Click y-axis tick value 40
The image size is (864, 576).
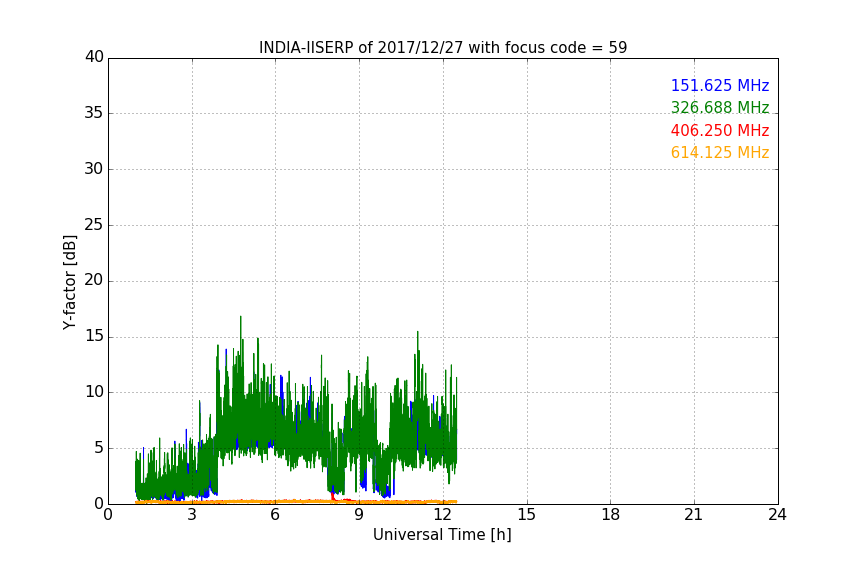click(x=94, y=57)
